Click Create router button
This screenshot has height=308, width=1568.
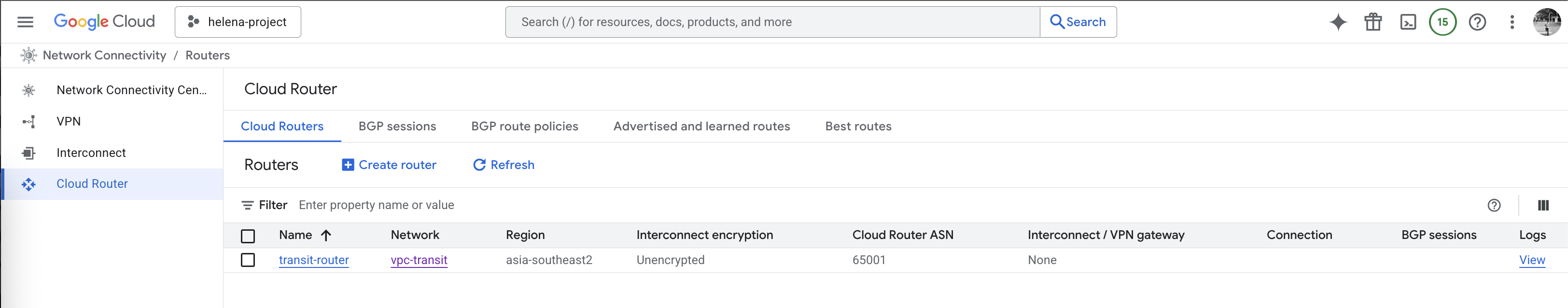[389, 165]
